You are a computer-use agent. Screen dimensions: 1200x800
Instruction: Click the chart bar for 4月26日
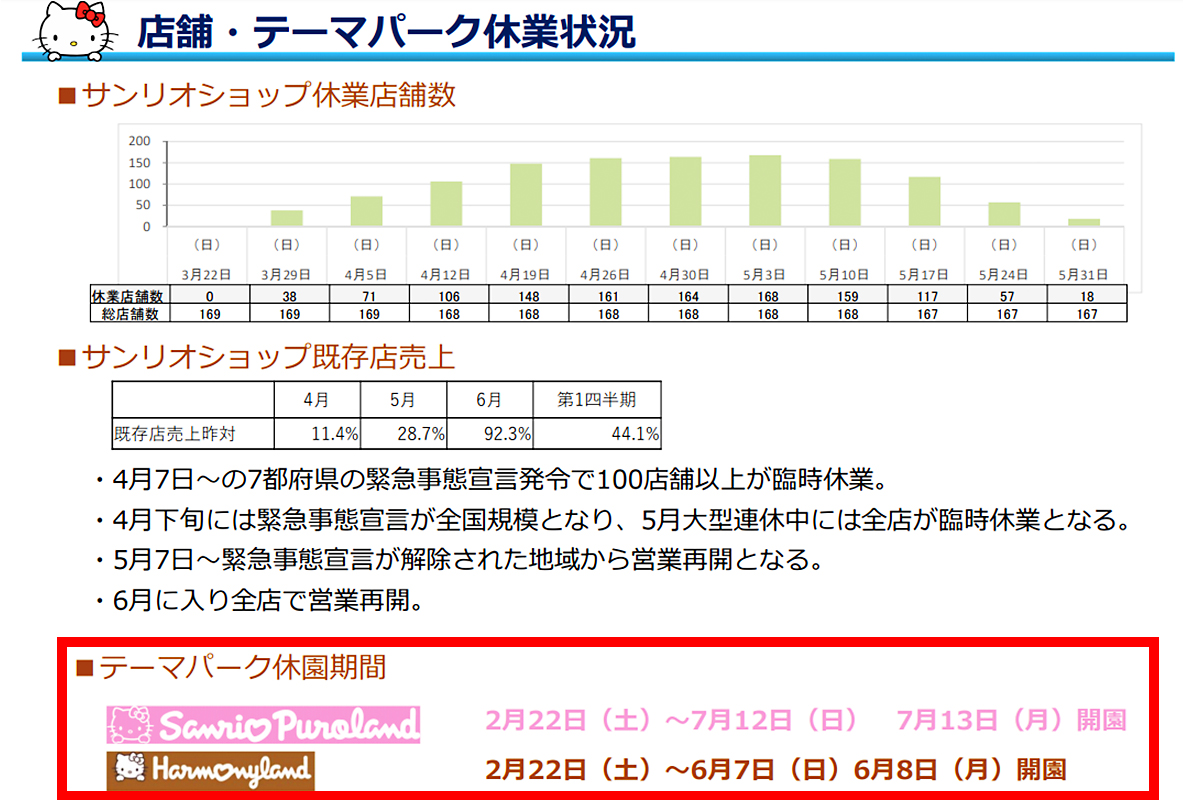606,192
